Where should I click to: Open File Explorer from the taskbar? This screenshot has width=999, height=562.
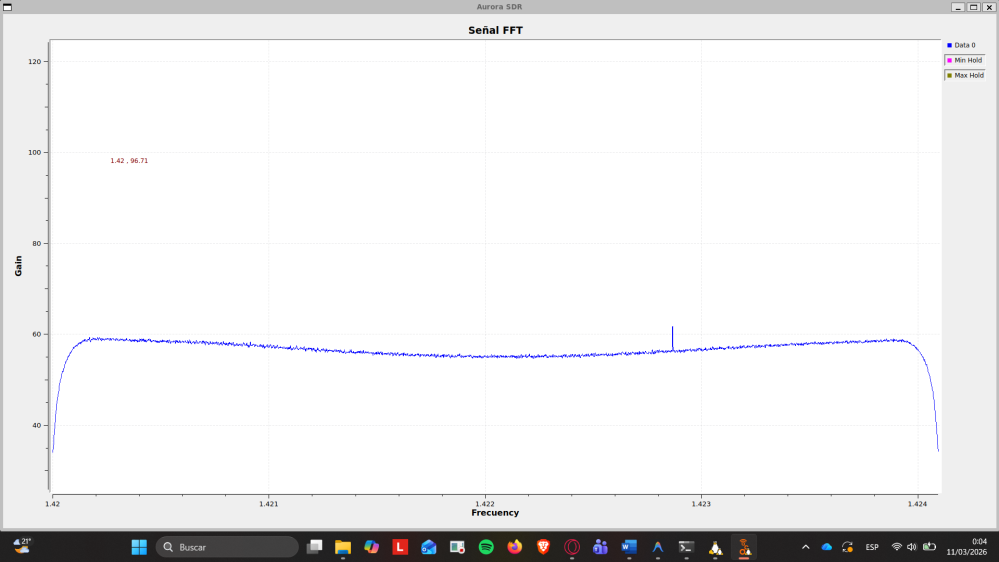343,547
